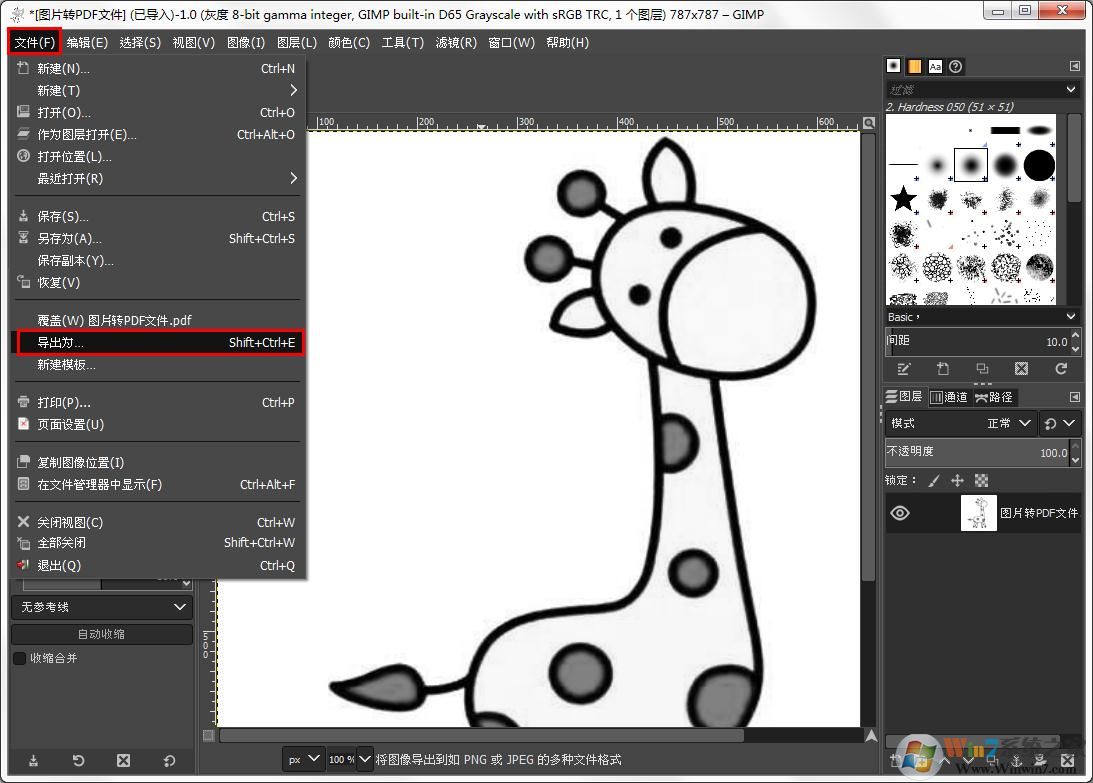Hide the 图片转PDF文件 layer via eye icon
The image size is (1093, 783).
pos(900,513)
